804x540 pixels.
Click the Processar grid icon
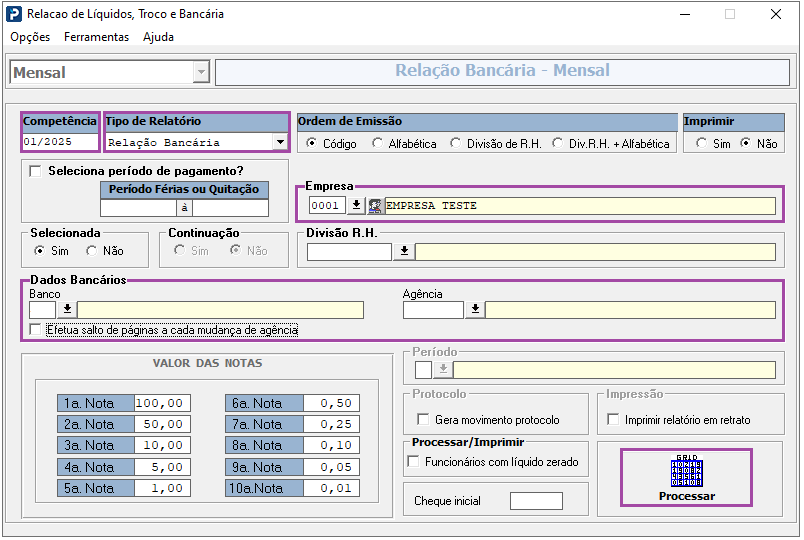point(686,473)
